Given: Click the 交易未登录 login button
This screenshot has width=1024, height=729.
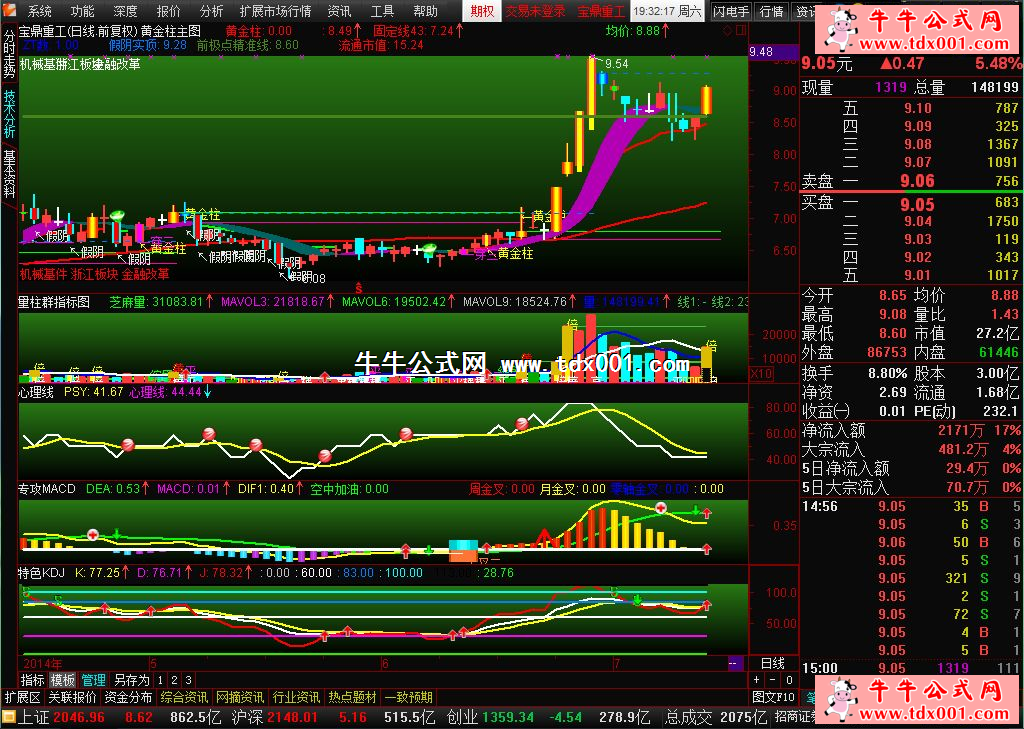Looking at the screenshot, I should coord(536,11).
